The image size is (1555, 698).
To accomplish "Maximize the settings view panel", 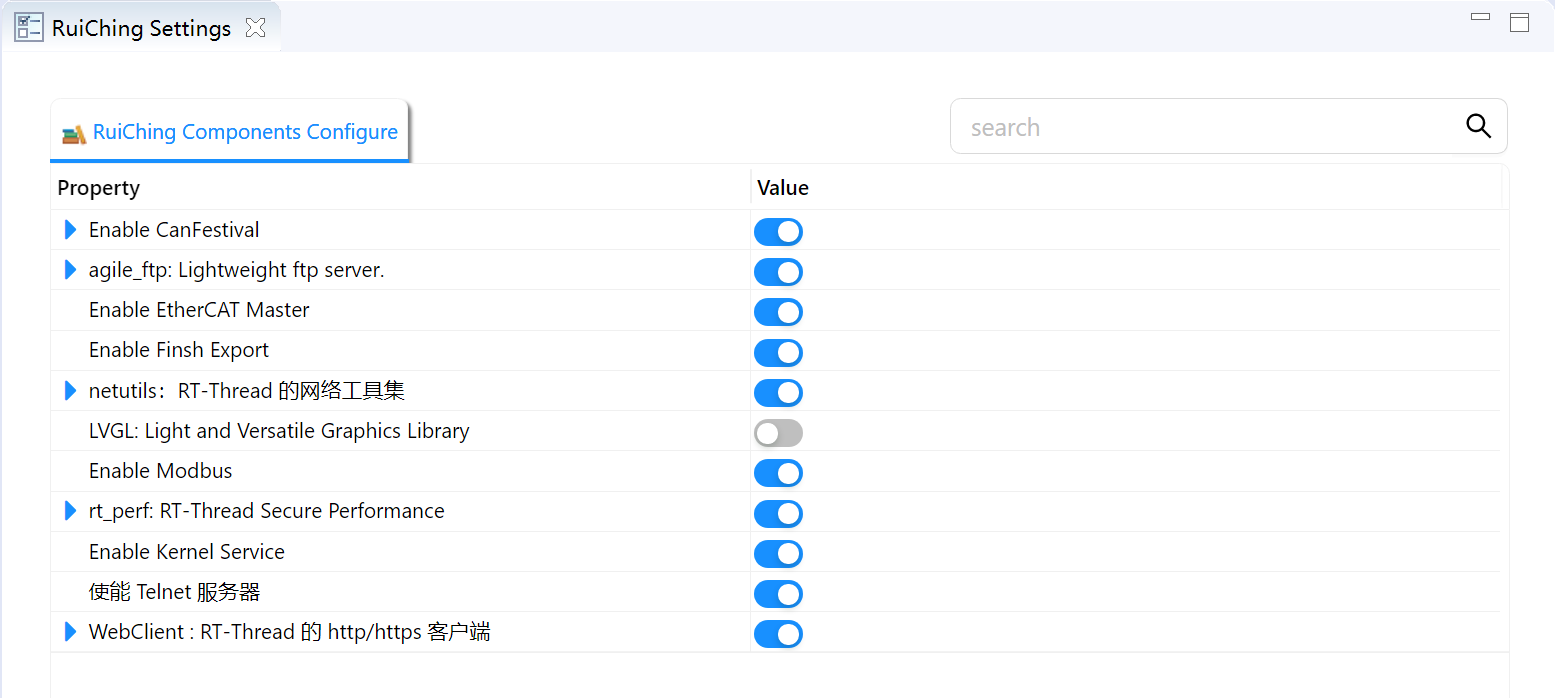I will (1519, 22).
